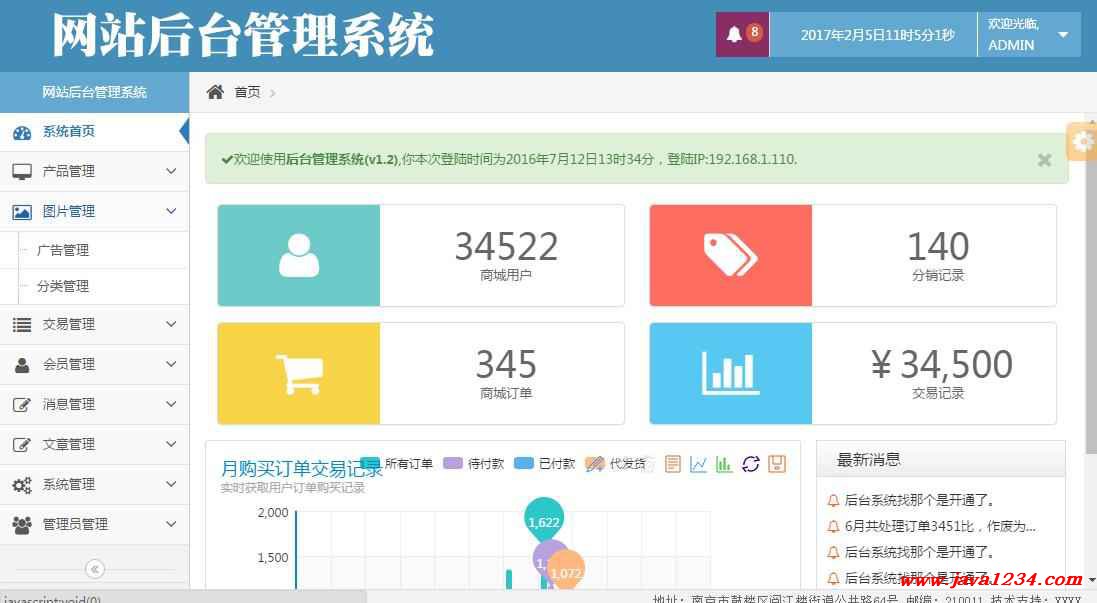Switch chart to line type
The image size is (1097, 603).
(698, 464)
